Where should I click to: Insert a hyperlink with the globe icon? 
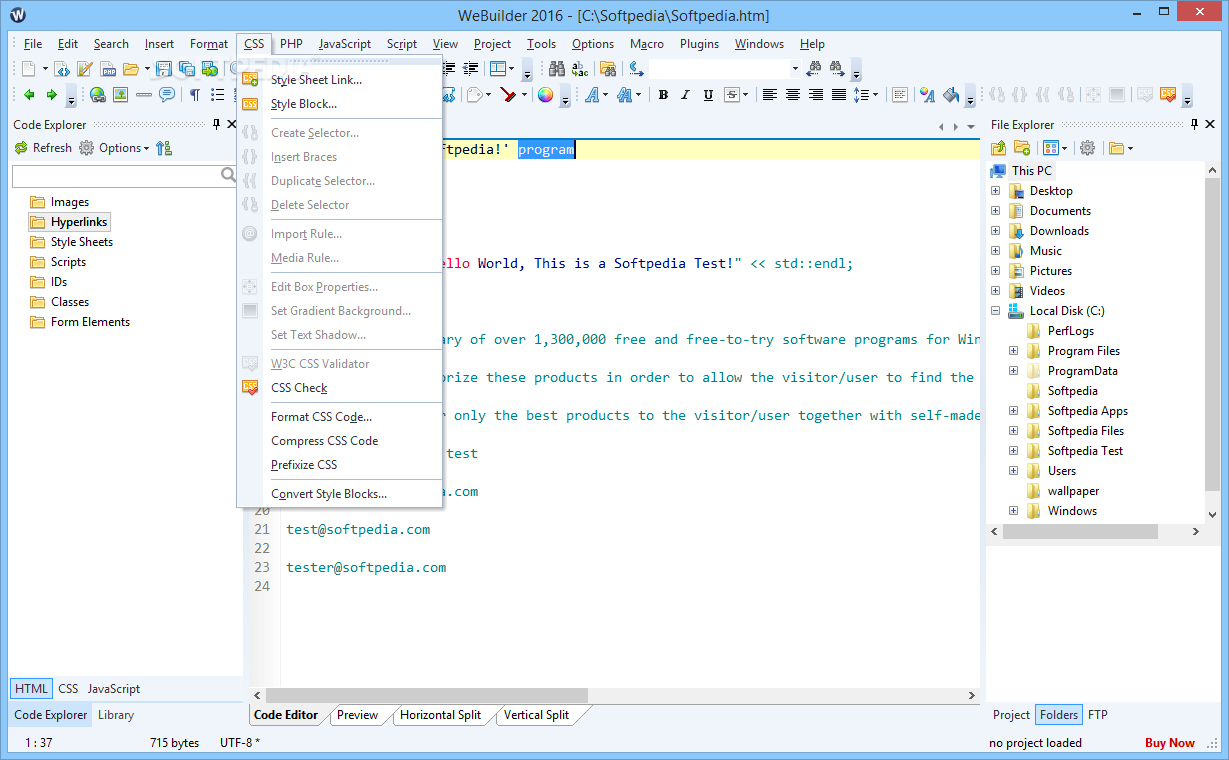point(97,95)
